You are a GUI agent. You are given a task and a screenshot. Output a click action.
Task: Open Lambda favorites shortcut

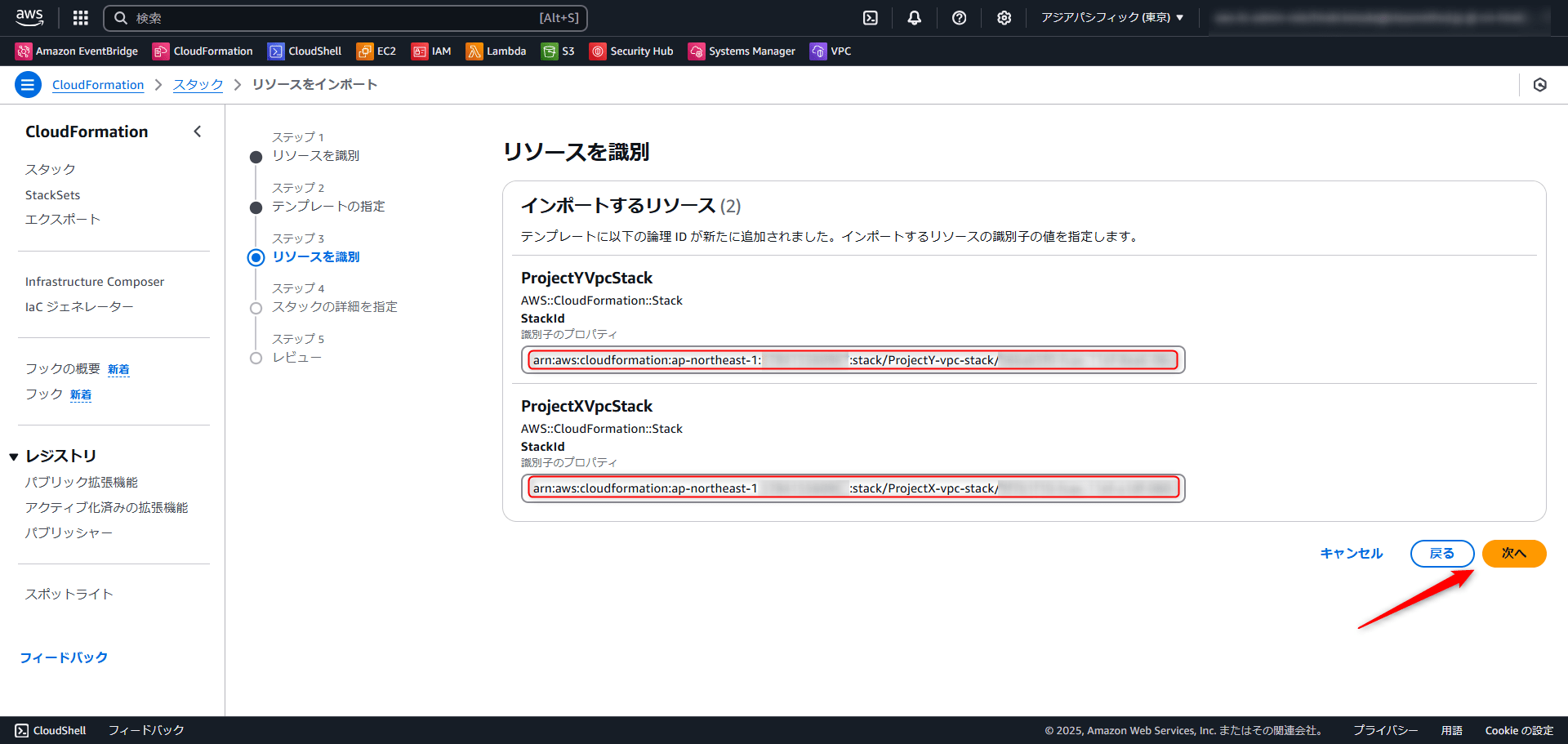(x=496, y=51)
